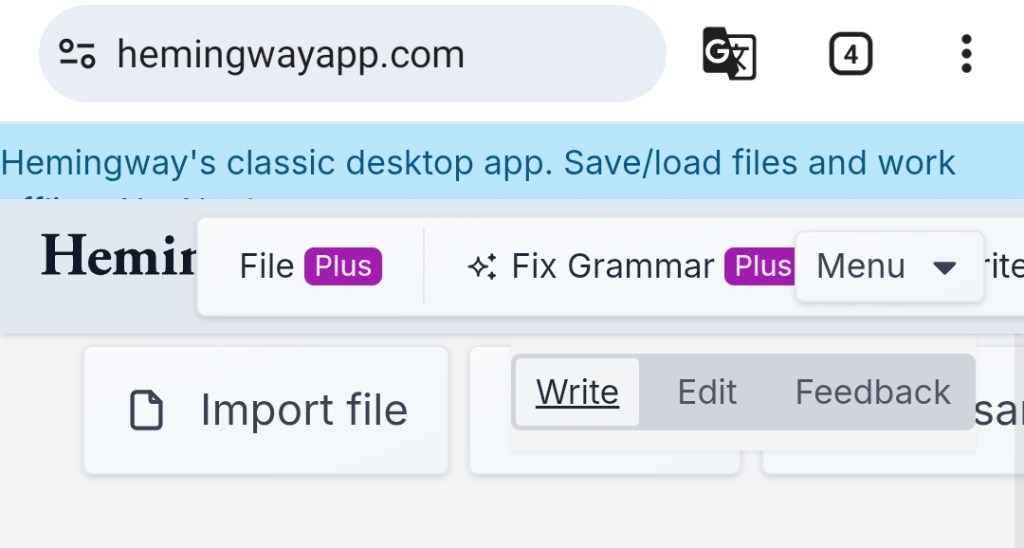This screenshot has height=548, width=1024.
Task: Click the down caret arrow beside Menu
Action: pyautogui.click(x=943, y=268)
